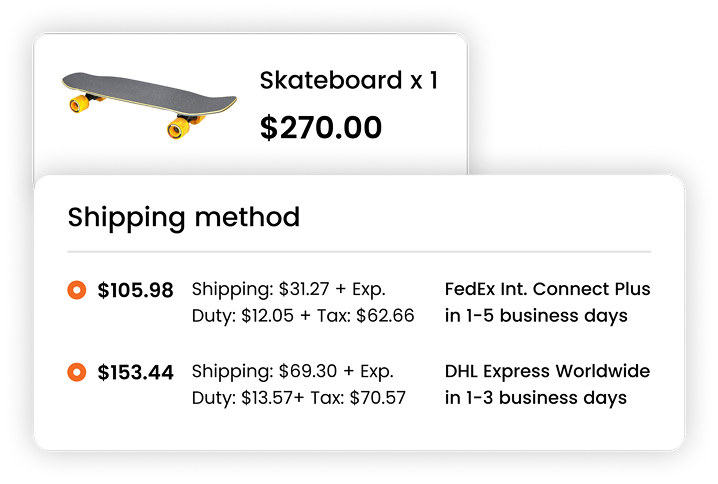The image size is (718, 484).
Task: Click the right orange skateboard wheel
Action: pyautogui.click(x=180, y=127)
